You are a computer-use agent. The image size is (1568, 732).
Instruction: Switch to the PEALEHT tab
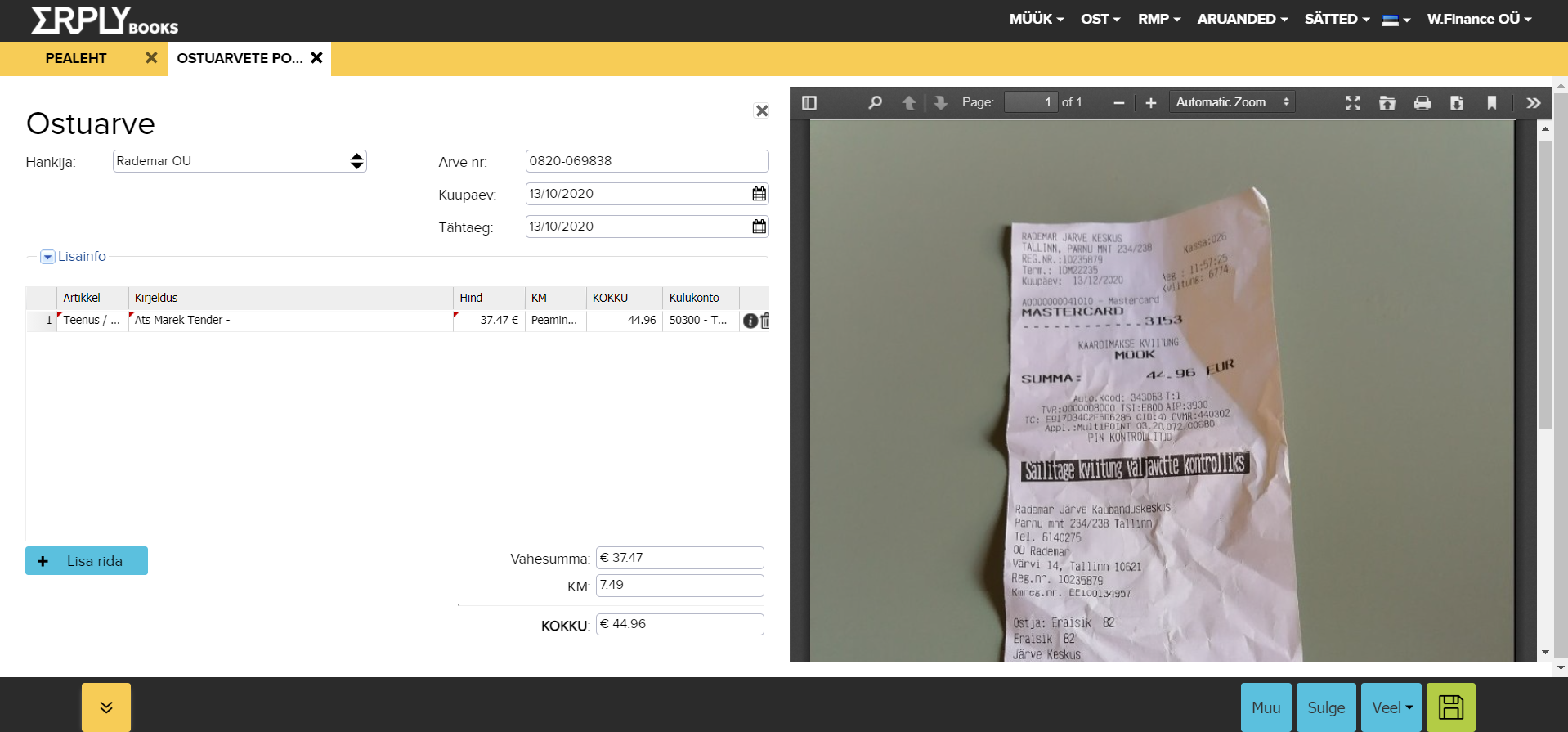coord(76,58)
